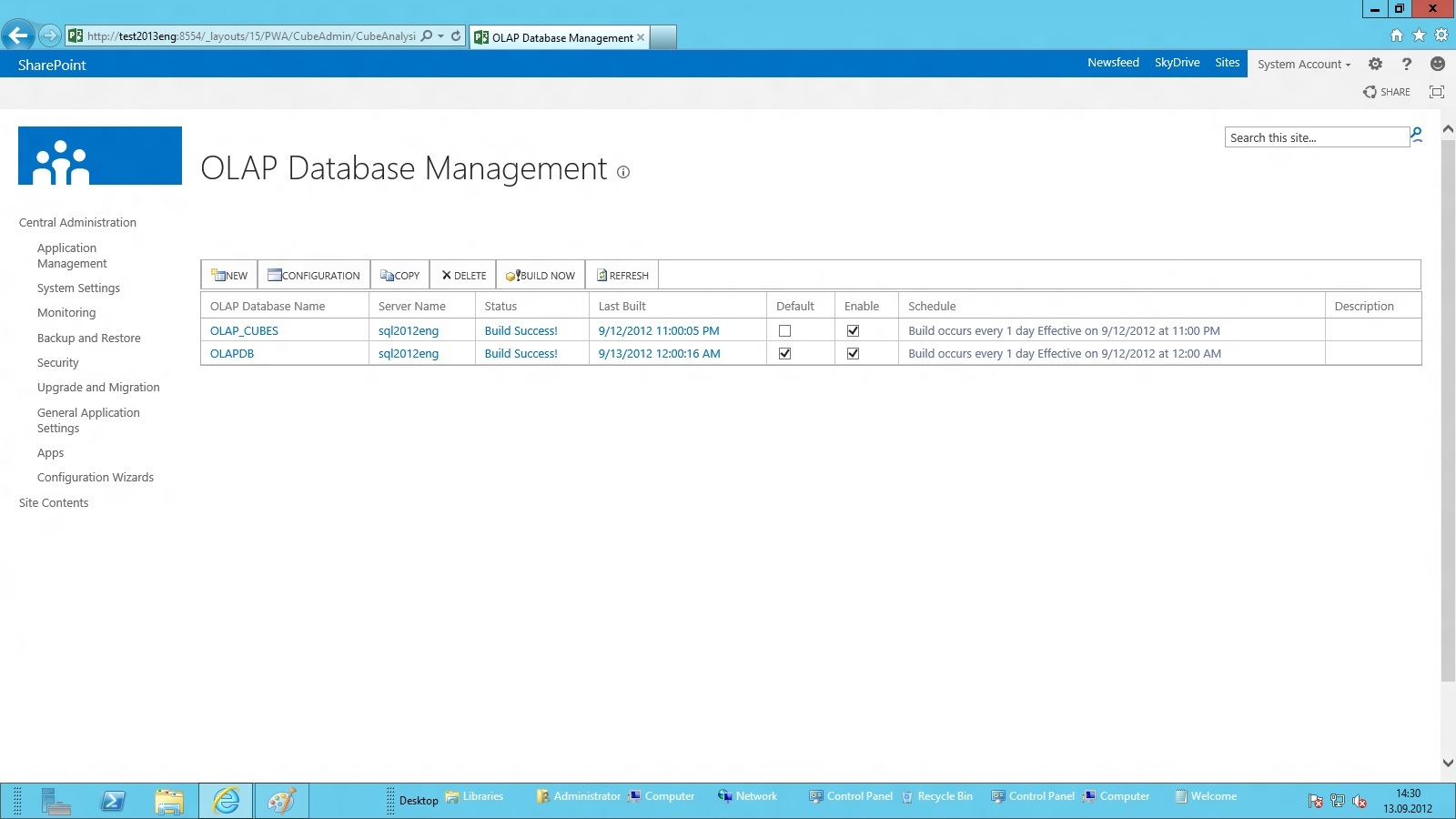The image size is (1456, 819).
Task: Open Apps in the sidebar
Action: (x=51, y=453)
